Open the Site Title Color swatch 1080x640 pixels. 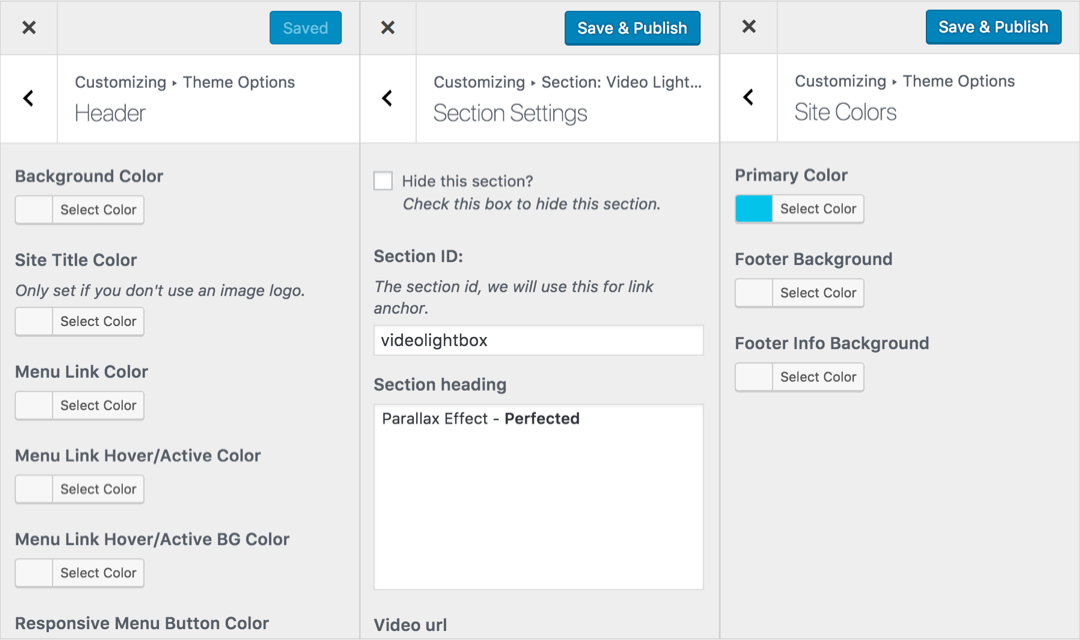tap(34, 321)
